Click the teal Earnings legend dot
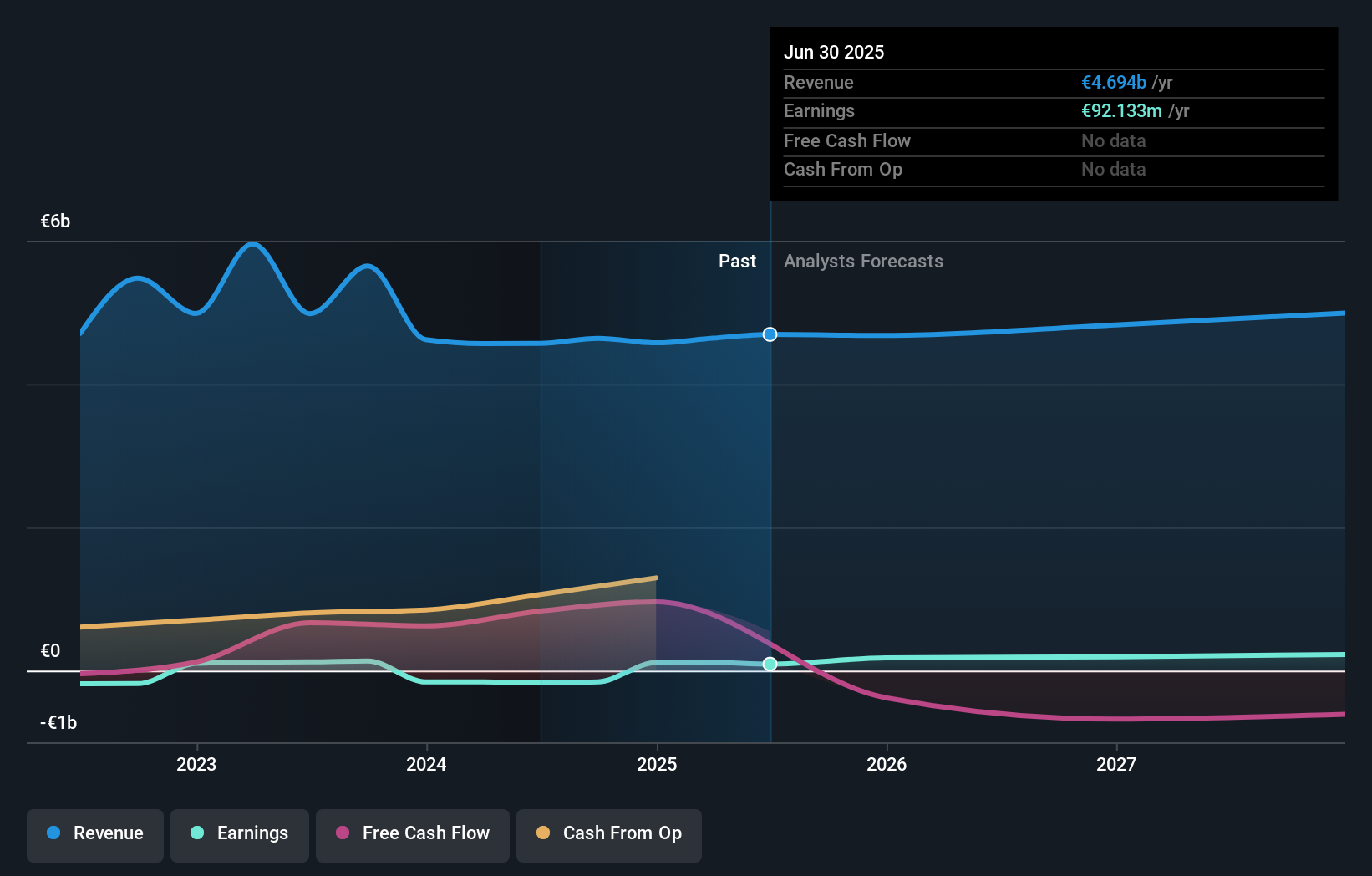1372x876 pixels. [197, 833]
